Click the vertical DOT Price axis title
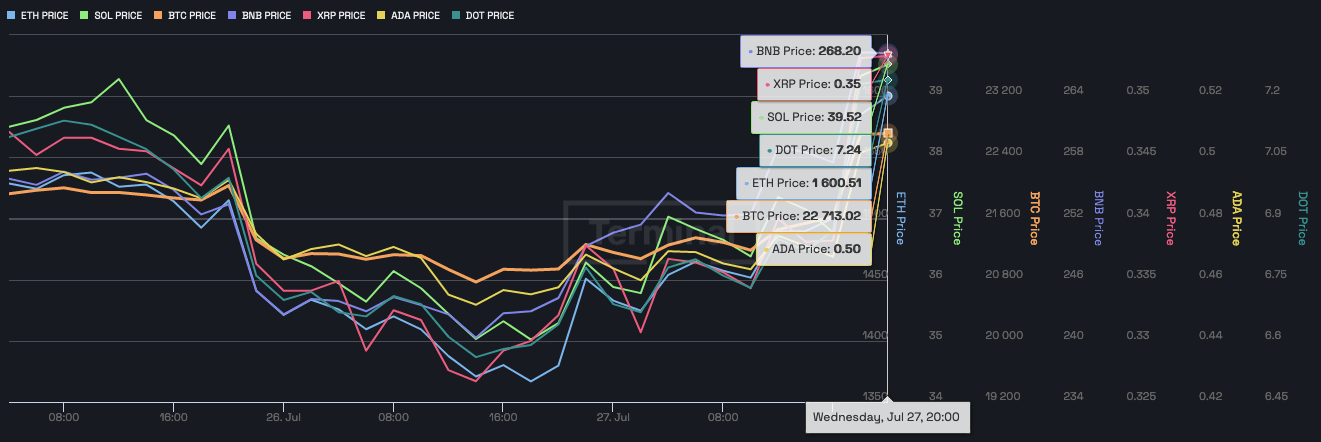This screenshot has height=442, width=1321. (x=1302, y=218)
